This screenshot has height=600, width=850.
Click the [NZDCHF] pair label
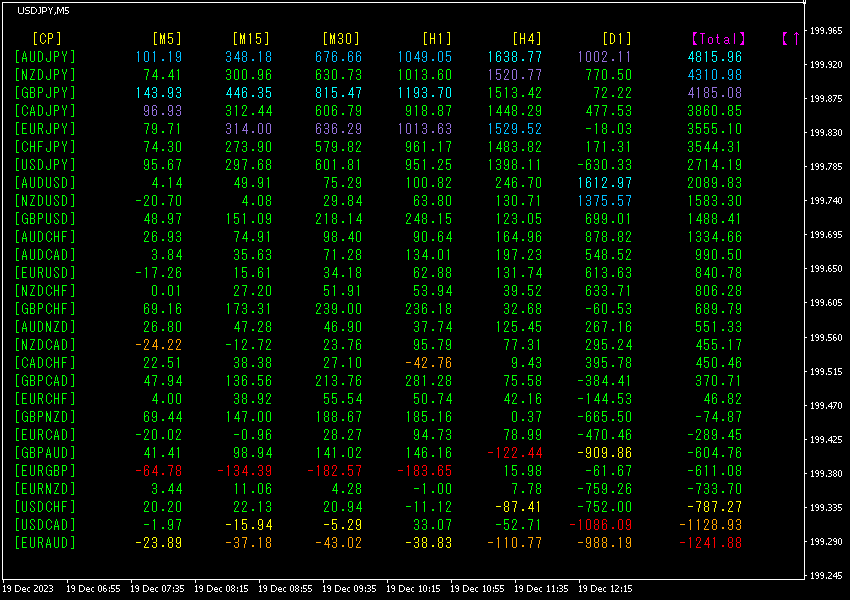(45, 291)
